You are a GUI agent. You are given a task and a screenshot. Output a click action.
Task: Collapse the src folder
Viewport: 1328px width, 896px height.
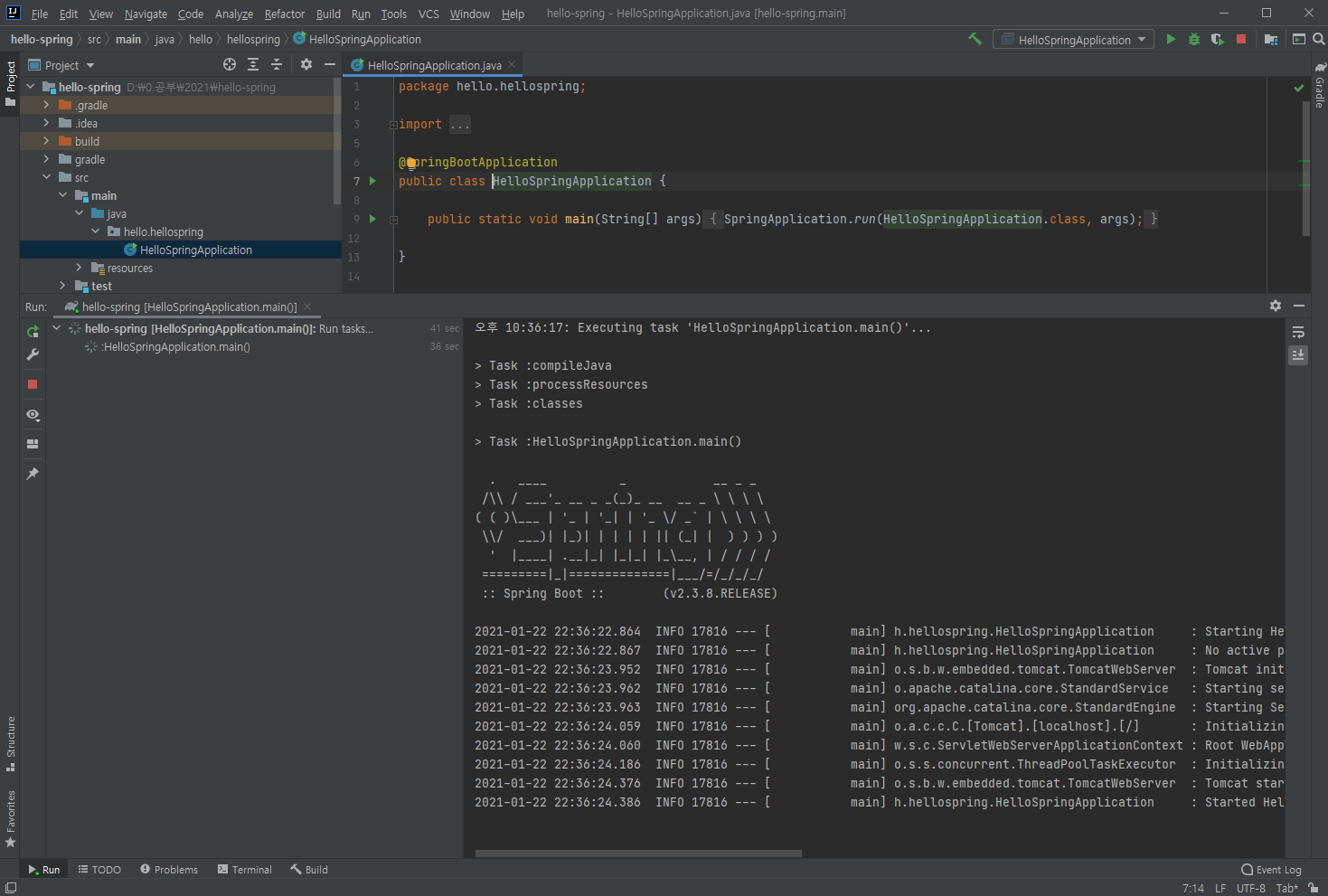tap(46, 177)
